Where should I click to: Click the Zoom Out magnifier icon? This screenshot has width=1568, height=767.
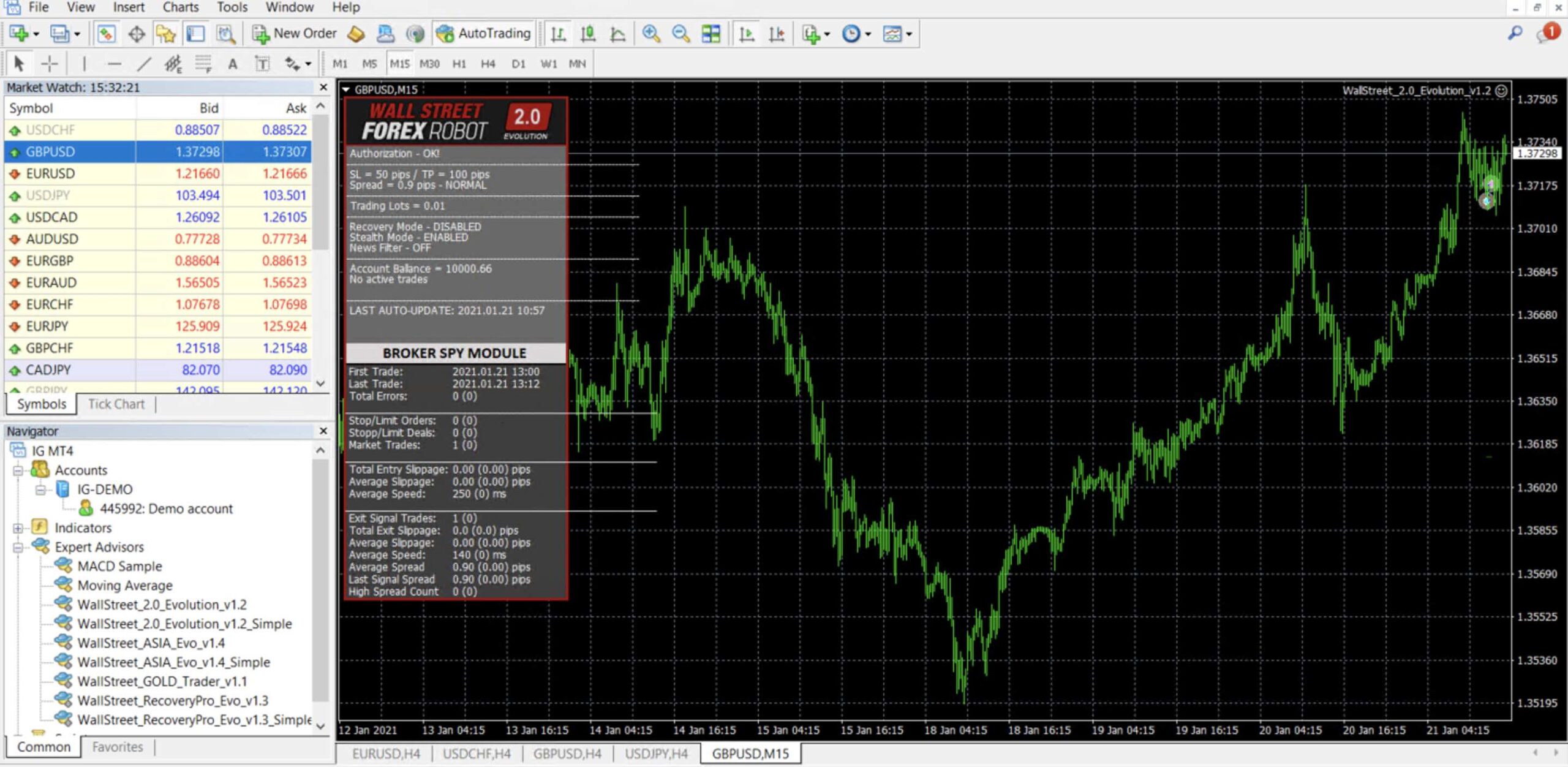click(x=680, y=34)
